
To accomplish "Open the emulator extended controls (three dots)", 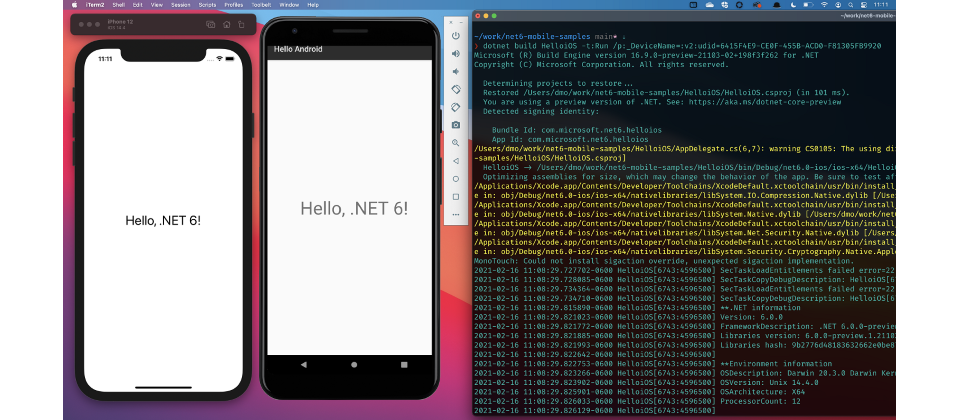I will pyautogui.click(x=456, y=215).
